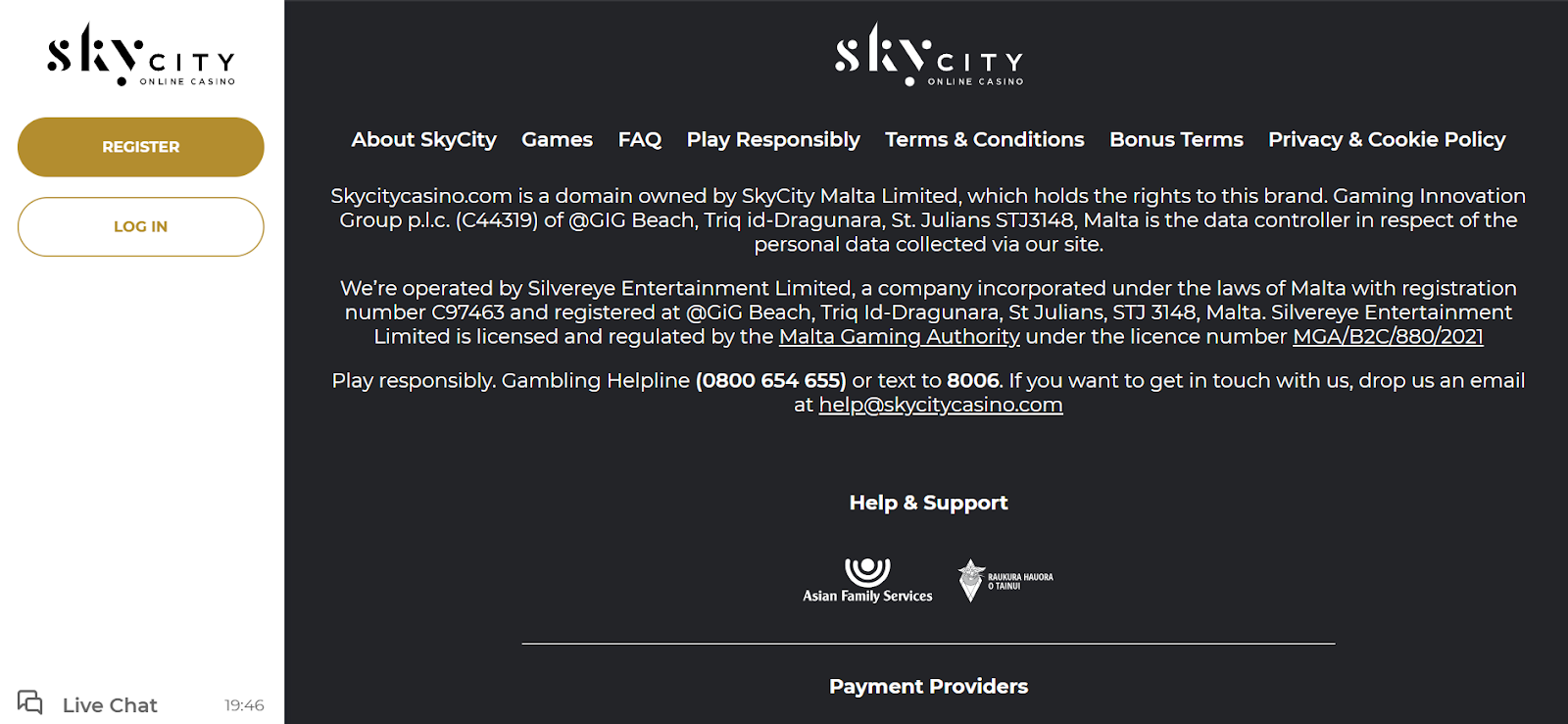
Task: Open the Live Chat speech bubble icon
Action: (x=30, y=702)
